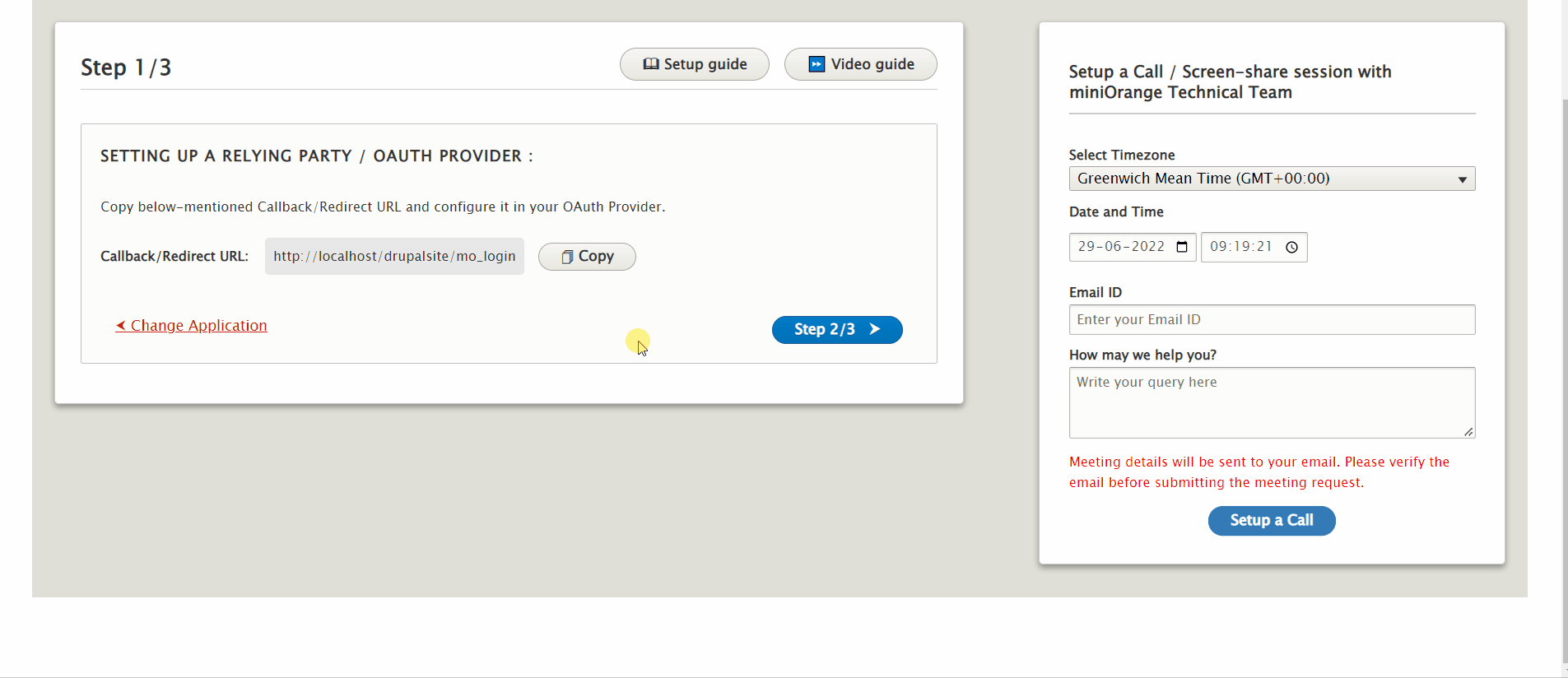Click the back arrow beside Change Application

tap(121, 325)
